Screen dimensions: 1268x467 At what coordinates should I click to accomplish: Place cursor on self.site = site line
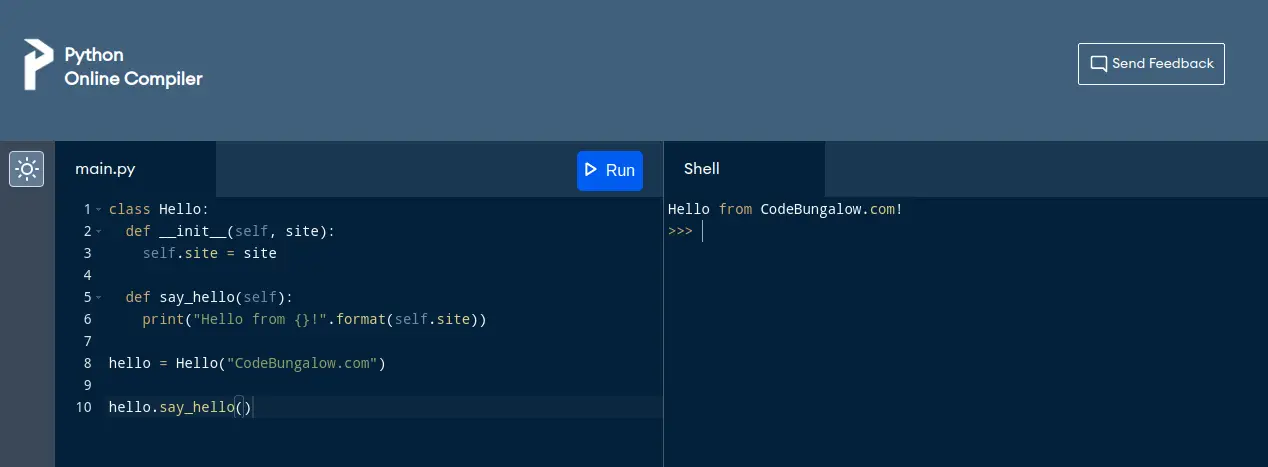coord(209,254)
